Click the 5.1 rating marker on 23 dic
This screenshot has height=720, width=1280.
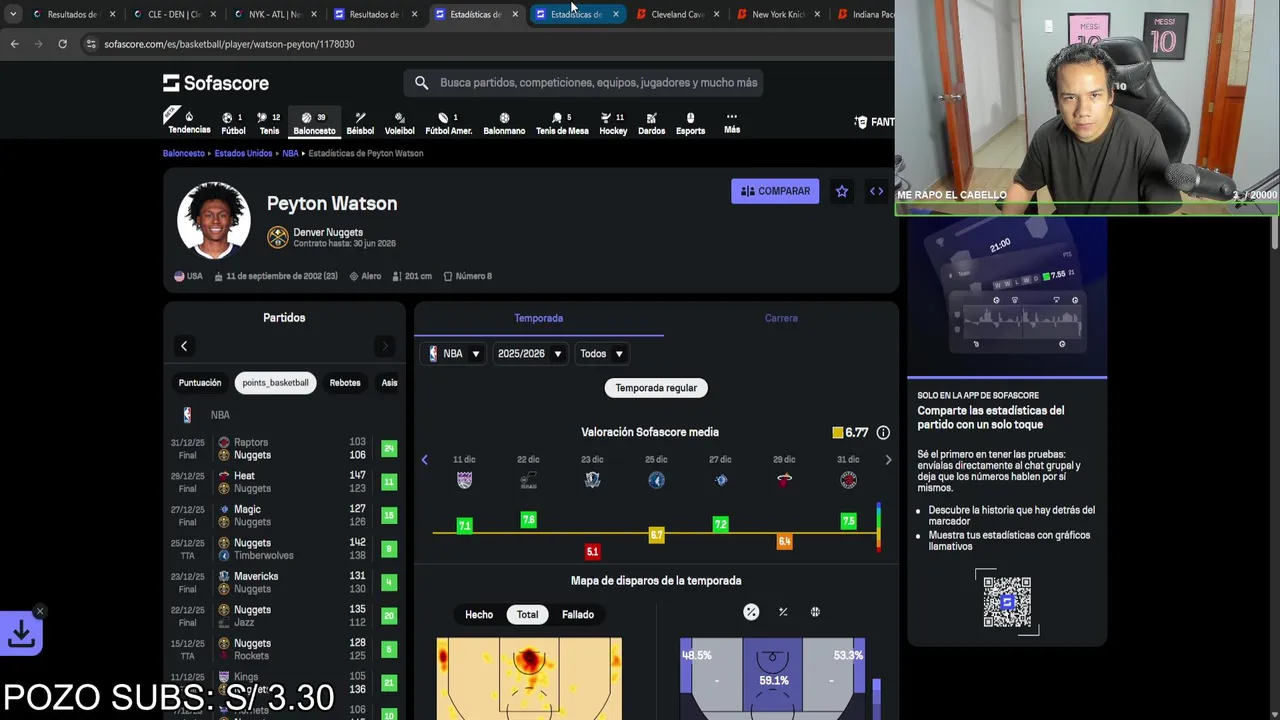[x=592, y=551]
